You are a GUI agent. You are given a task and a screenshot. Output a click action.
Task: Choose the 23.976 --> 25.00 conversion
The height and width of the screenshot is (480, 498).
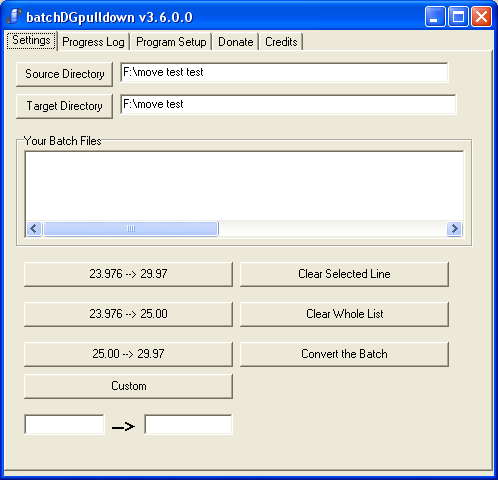pos(128,314)
